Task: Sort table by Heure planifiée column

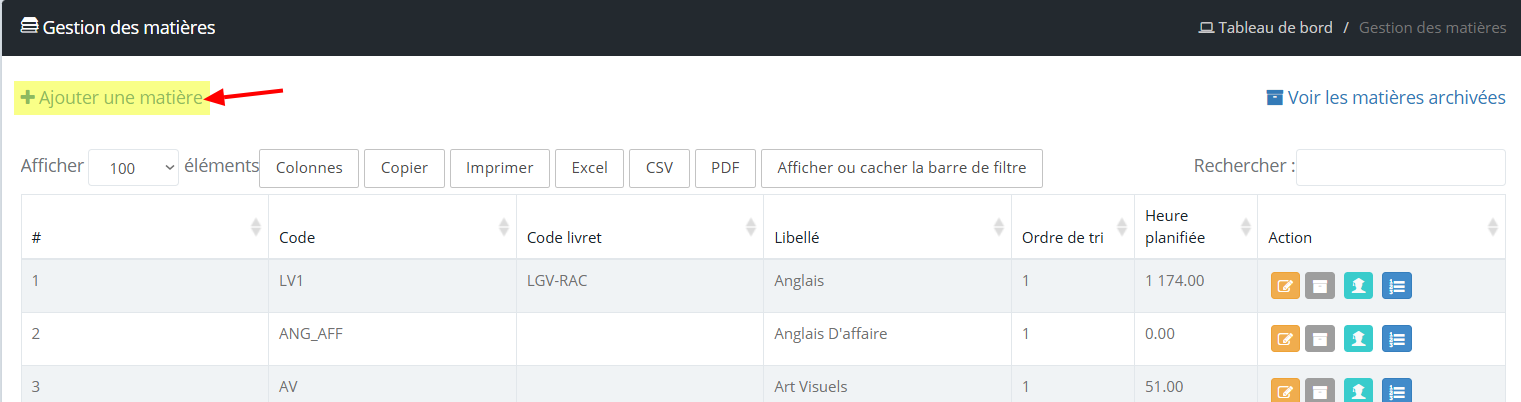Action: (x=1196, y=227)
